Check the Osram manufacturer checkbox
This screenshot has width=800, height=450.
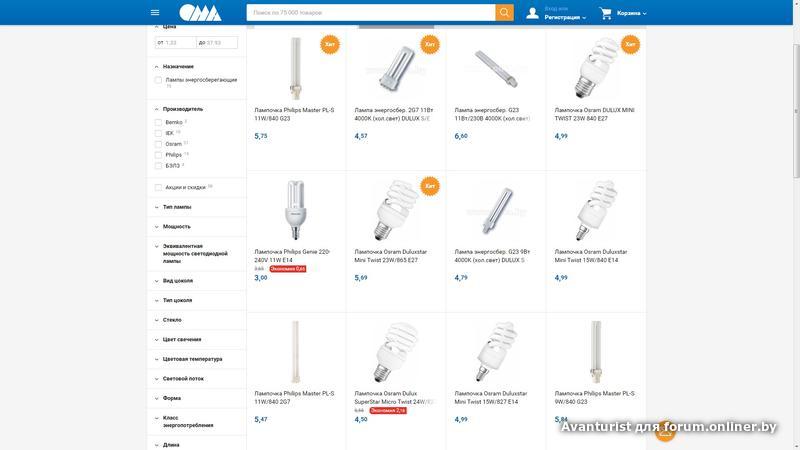[x=158, y=144]
